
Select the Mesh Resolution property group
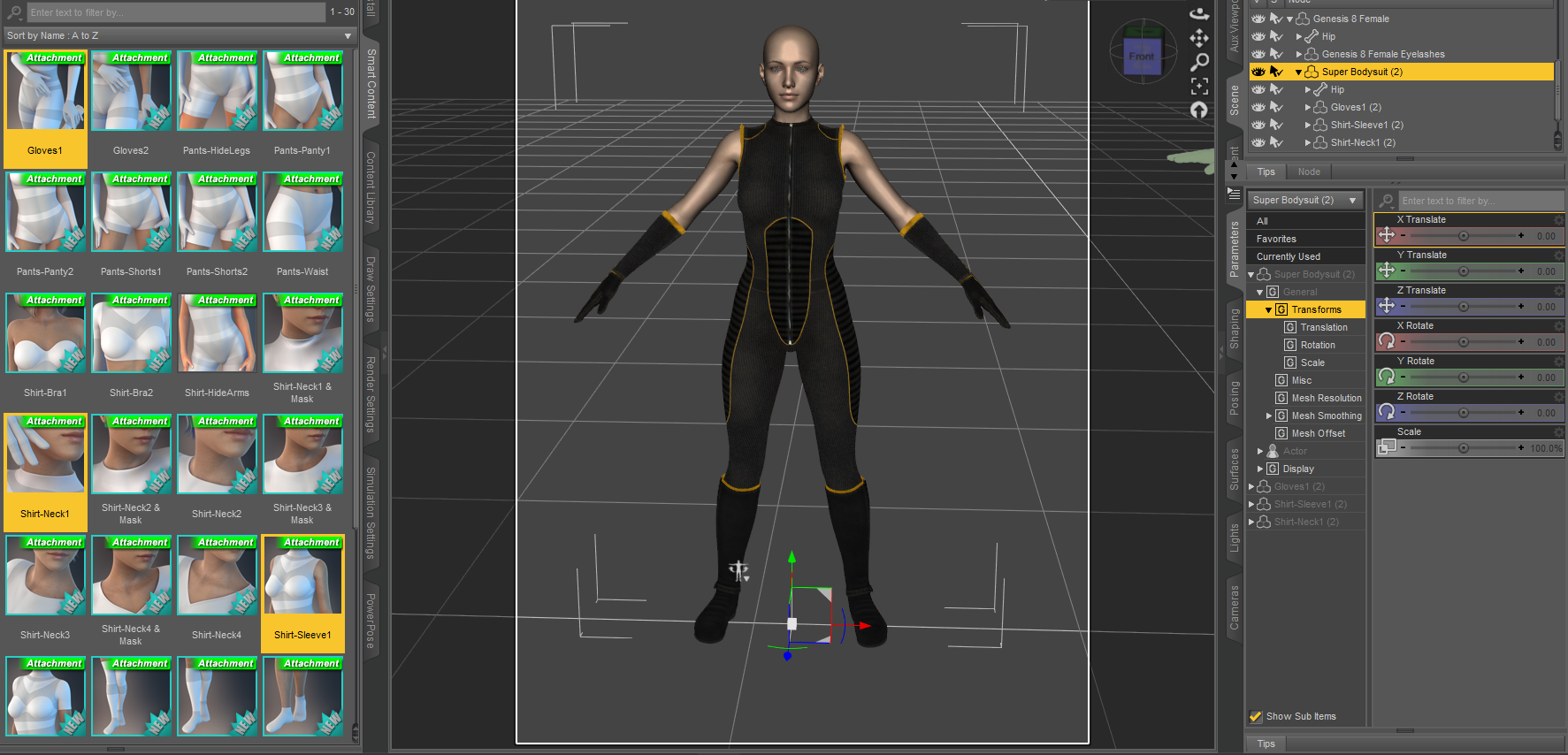click(x=1327, y=398)
